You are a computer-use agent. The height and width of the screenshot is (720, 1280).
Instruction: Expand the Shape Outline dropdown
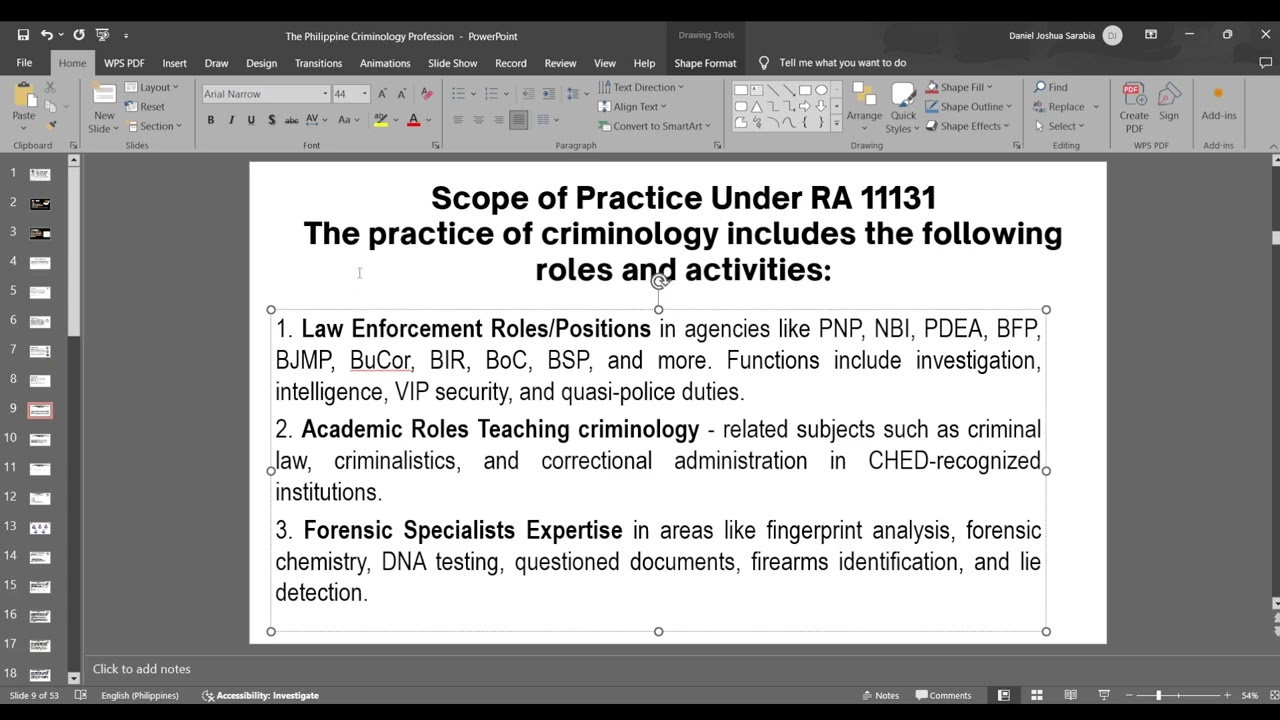pos(968,107)
